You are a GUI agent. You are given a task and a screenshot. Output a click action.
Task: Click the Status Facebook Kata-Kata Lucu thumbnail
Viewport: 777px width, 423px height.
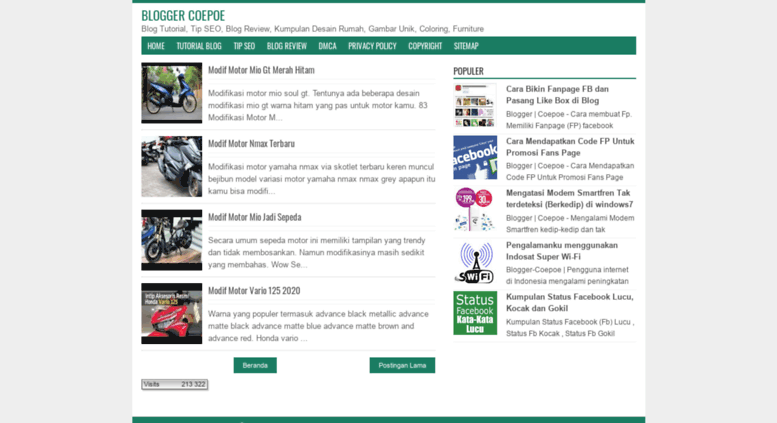pyautogui.click(x=475, y=313)
